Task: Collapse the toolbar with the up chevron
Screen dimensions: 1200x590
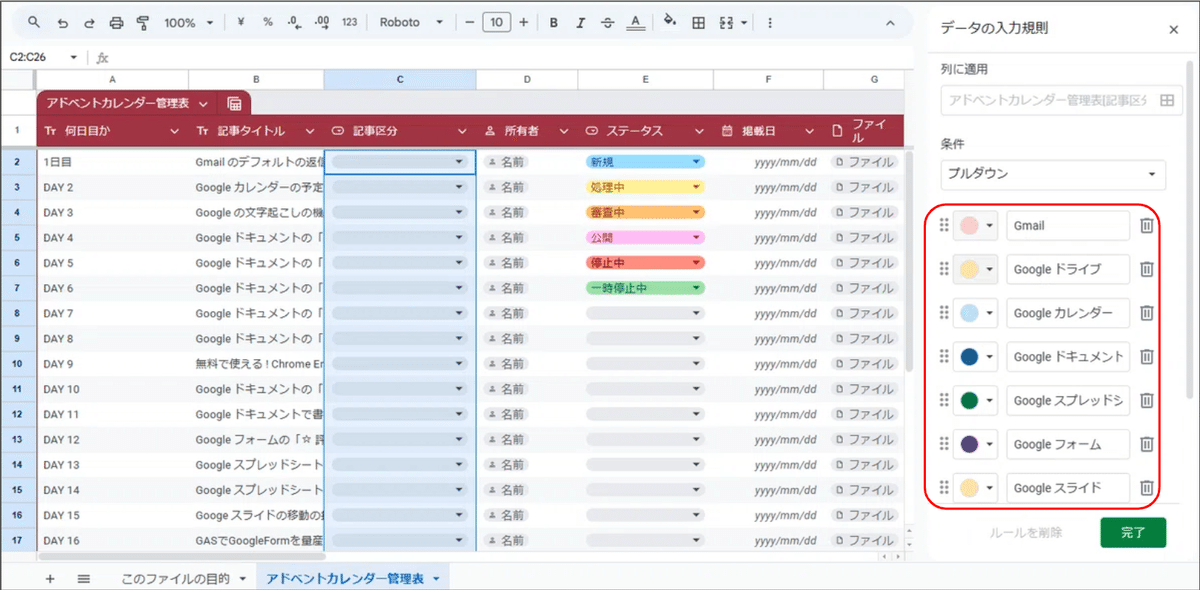Action: (891, 22)
